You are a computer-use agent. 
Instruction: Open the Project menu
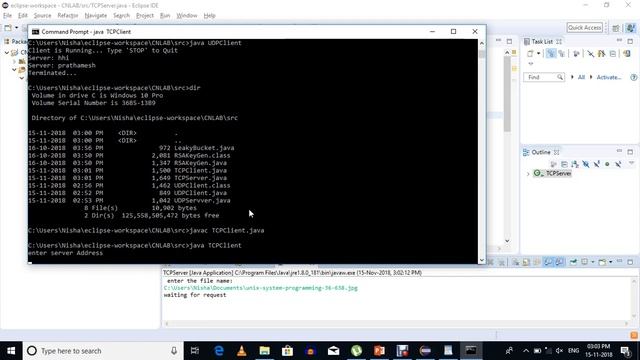145,16
